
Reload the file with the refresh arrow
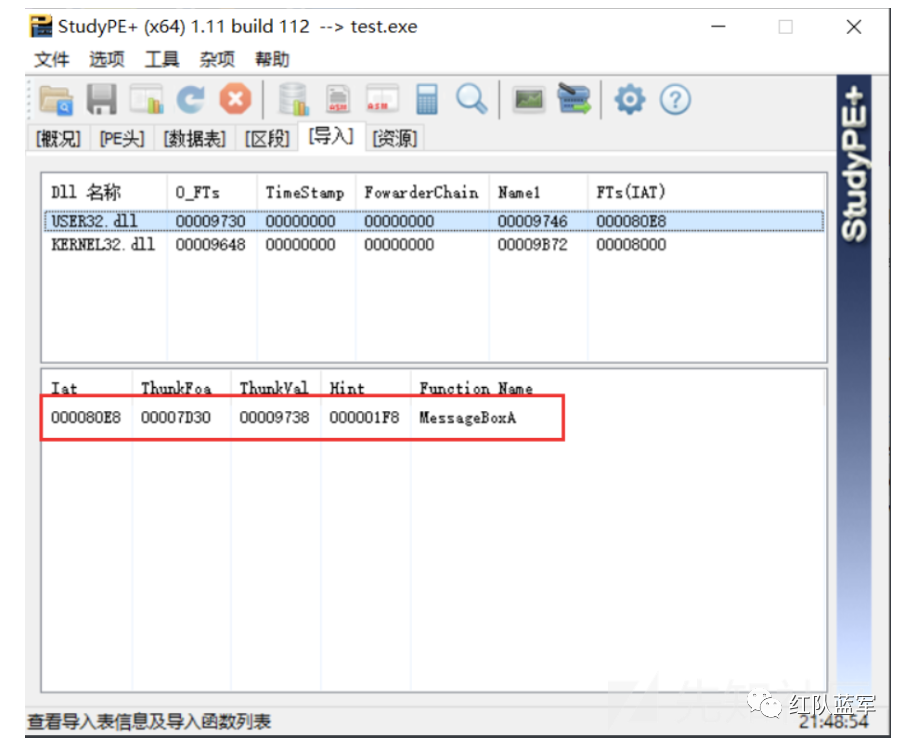pyautogui.click(x=191, y=99)
